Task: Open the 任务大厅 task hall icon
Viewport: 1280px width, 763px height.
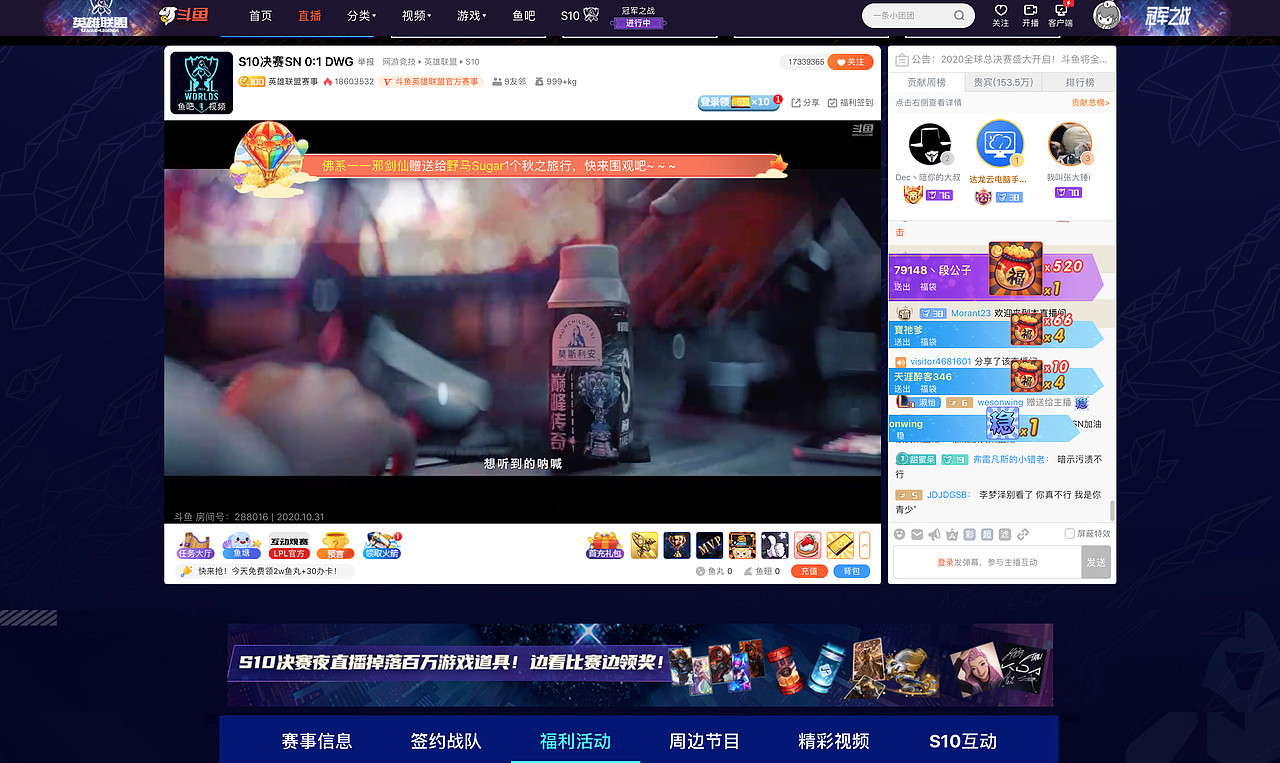Action: [x=195, y=545]
